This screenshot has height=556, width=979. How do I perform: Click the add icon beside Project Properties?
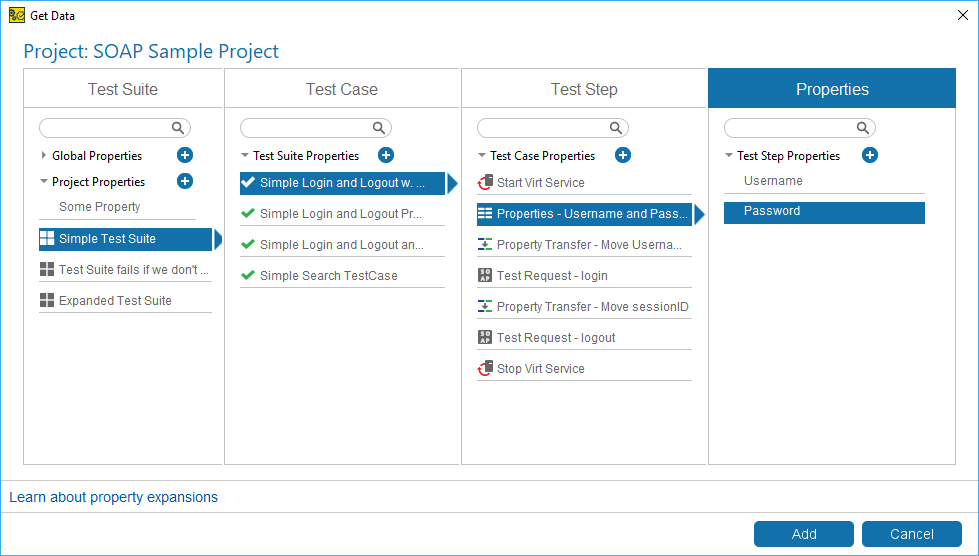[185, 182]
